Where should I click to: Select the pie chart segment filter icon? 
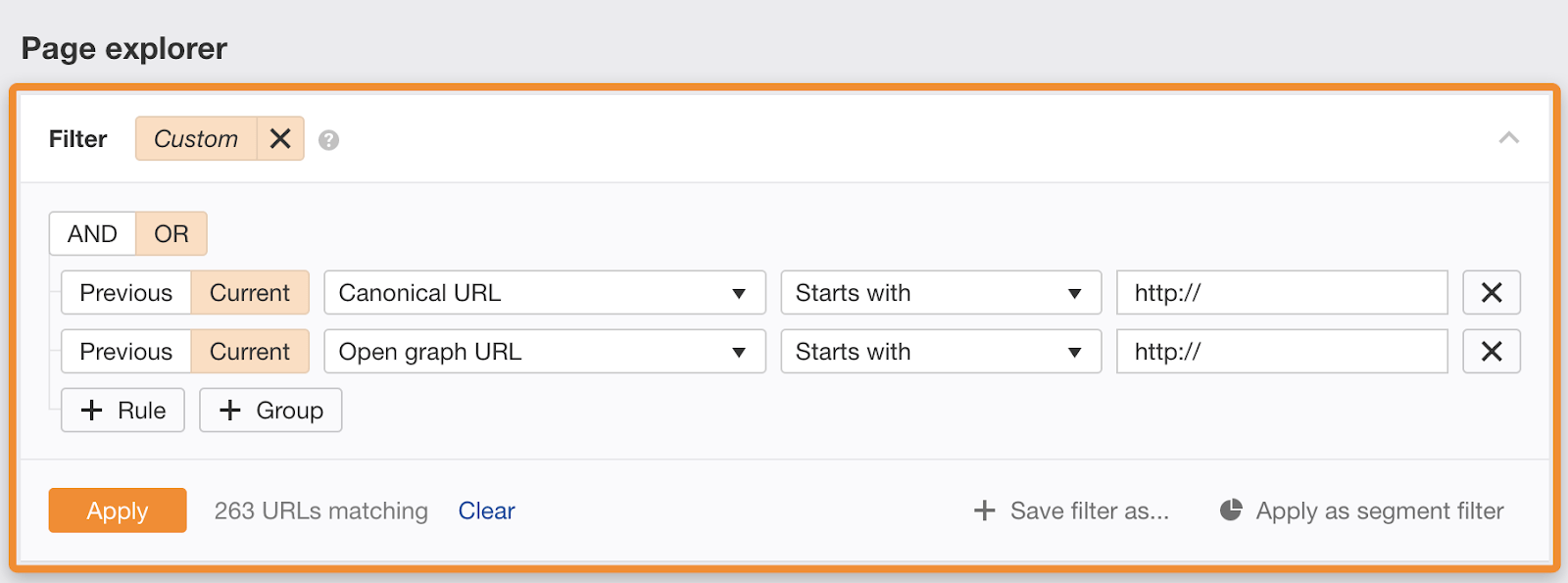(1231, 510)
